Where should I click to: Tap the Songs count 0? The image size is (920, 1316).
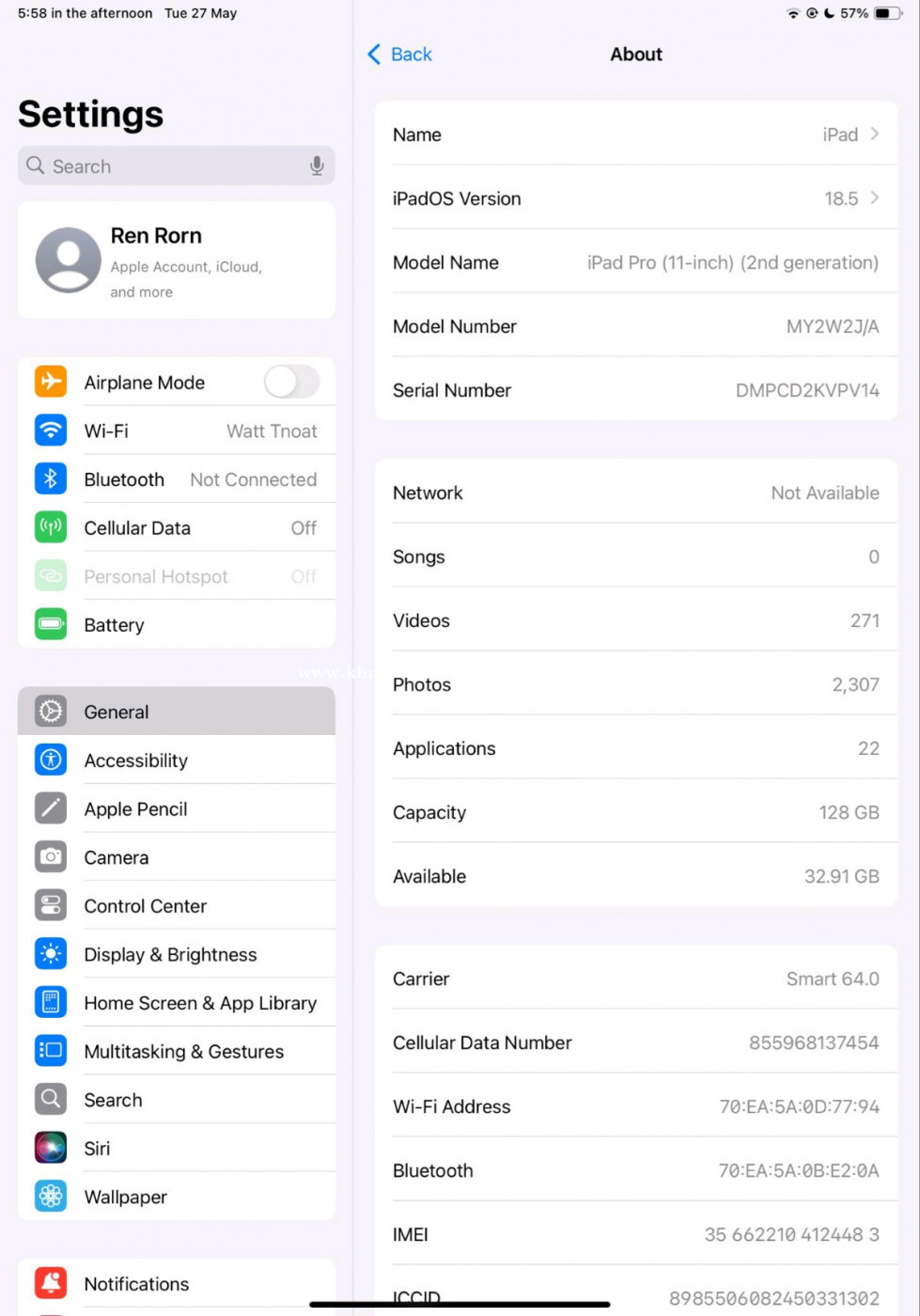[x=874, y=556]
